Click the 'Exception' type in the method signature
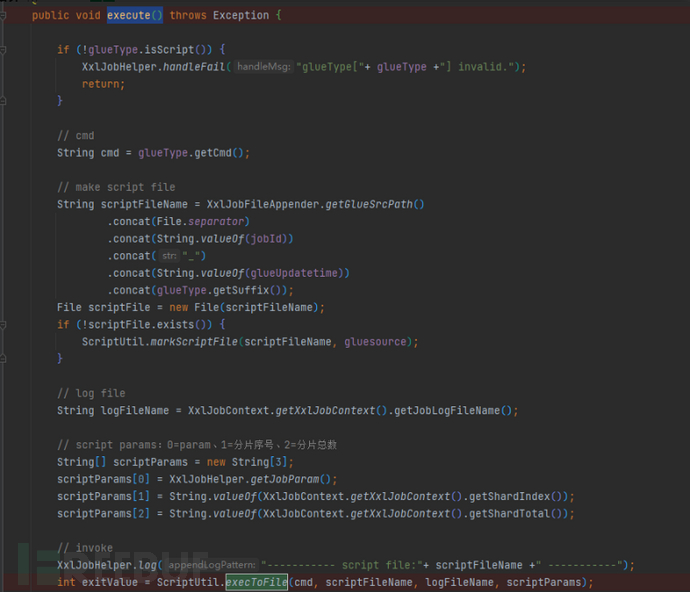The width and height of the screenshot is (690, 592). pyautogui.click(x=241, y=15)
